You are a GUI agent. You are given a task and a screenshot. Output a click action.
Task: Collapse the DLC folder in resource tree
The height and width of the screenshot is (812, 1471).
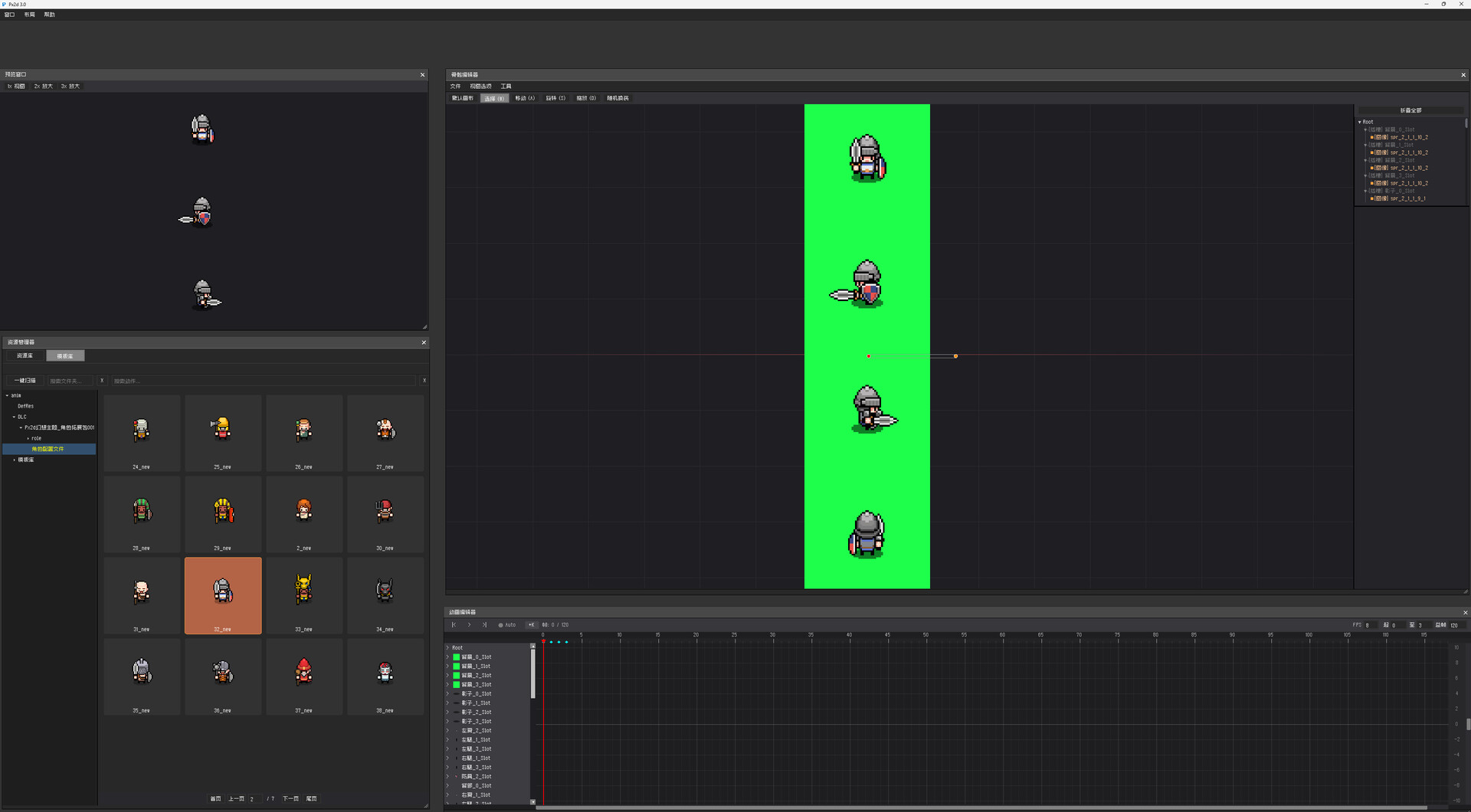point(14,417)
